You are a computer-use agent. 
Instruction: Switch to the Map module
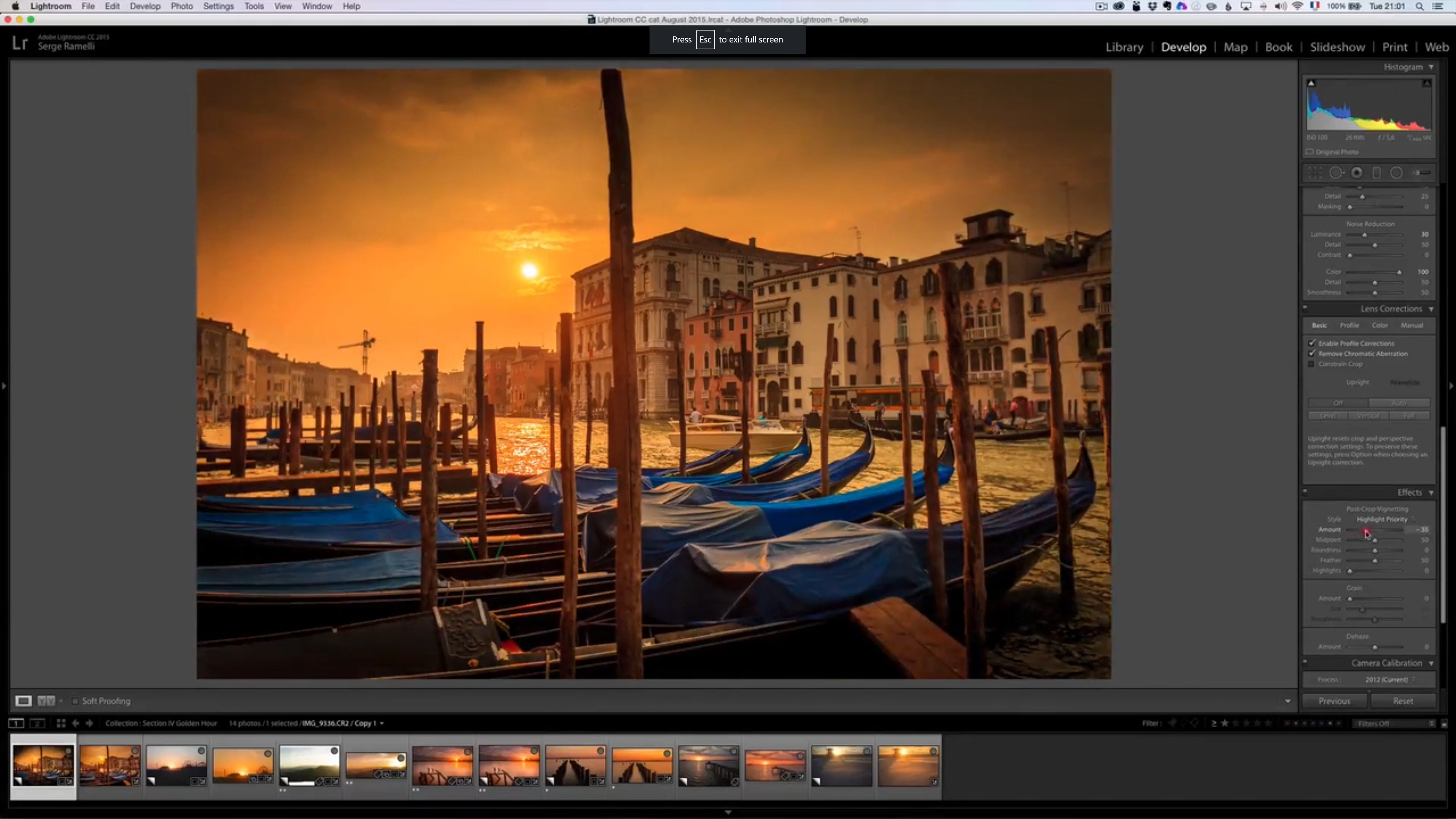1236,47
